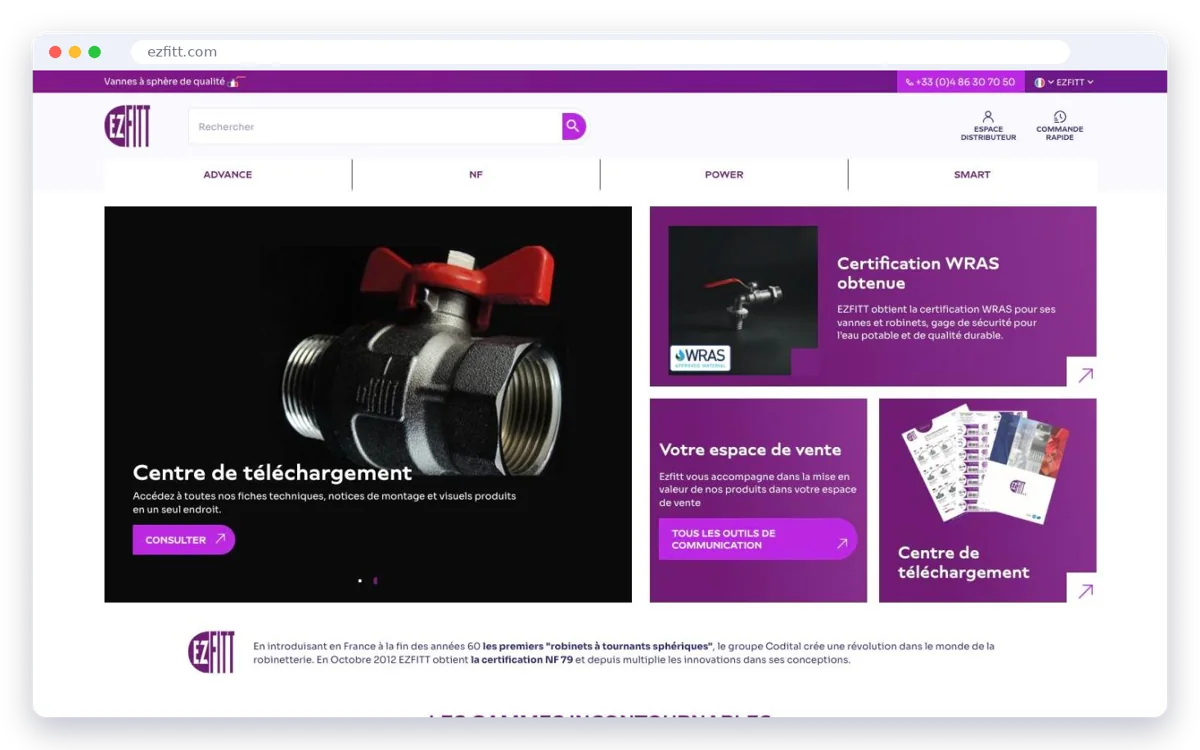The width and height of the screenshot is (1200, 750).
Task: Click the ezfitt.com address bar
Action: click(600, 52)
